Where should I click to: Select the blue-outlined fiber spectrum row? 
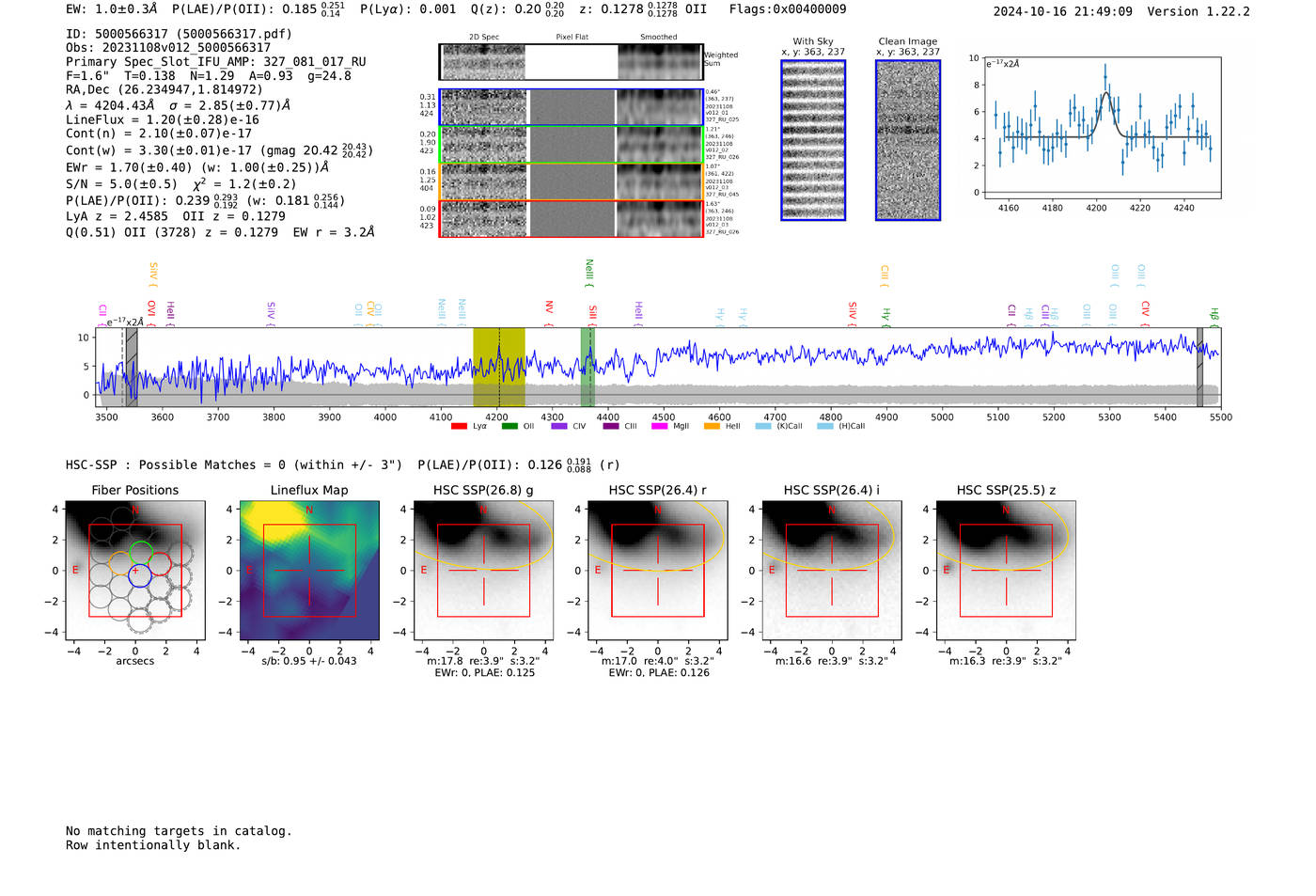[x=572, y=107]
